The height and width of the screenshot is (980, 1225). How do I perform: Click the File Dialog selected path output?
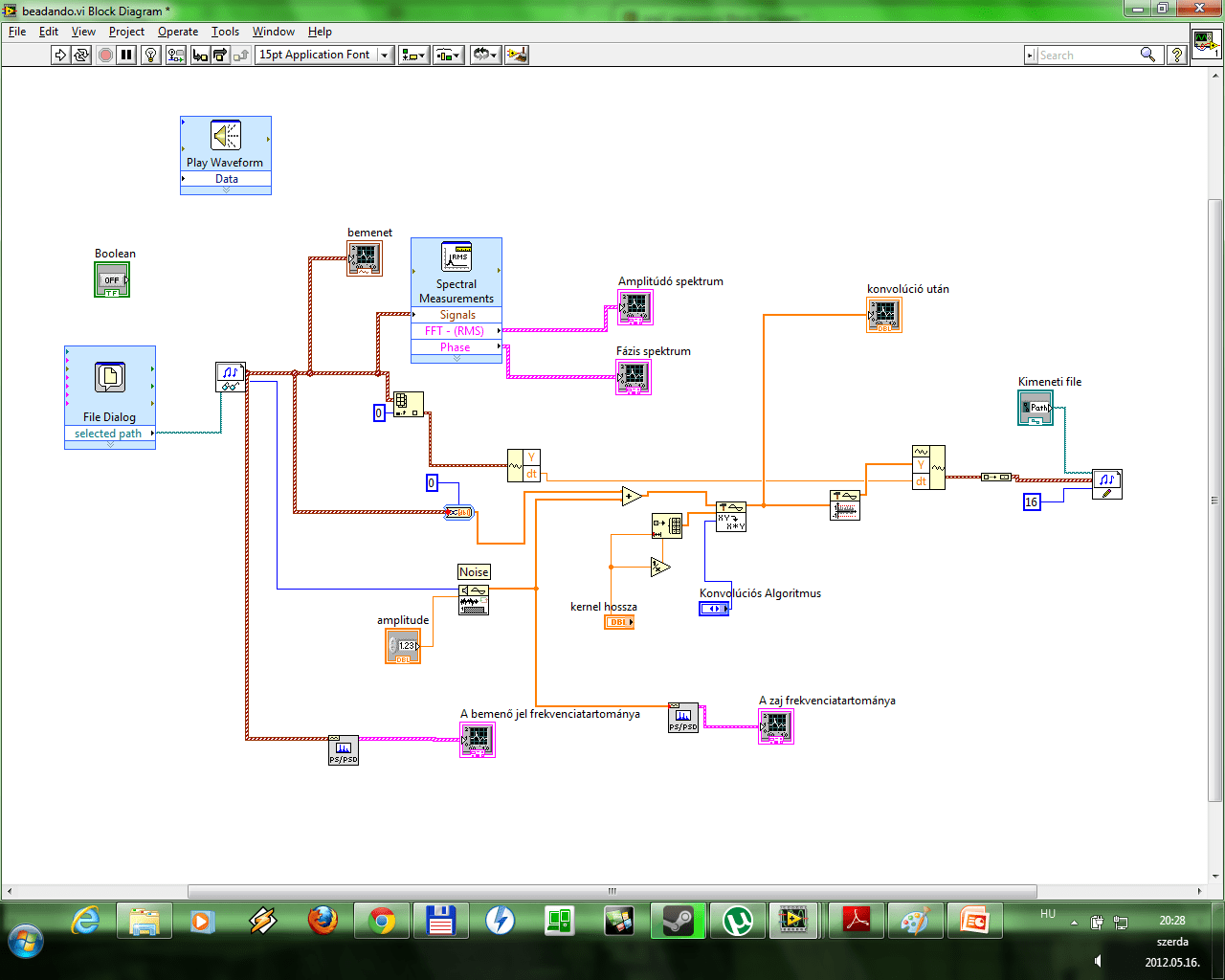(109, 434)
